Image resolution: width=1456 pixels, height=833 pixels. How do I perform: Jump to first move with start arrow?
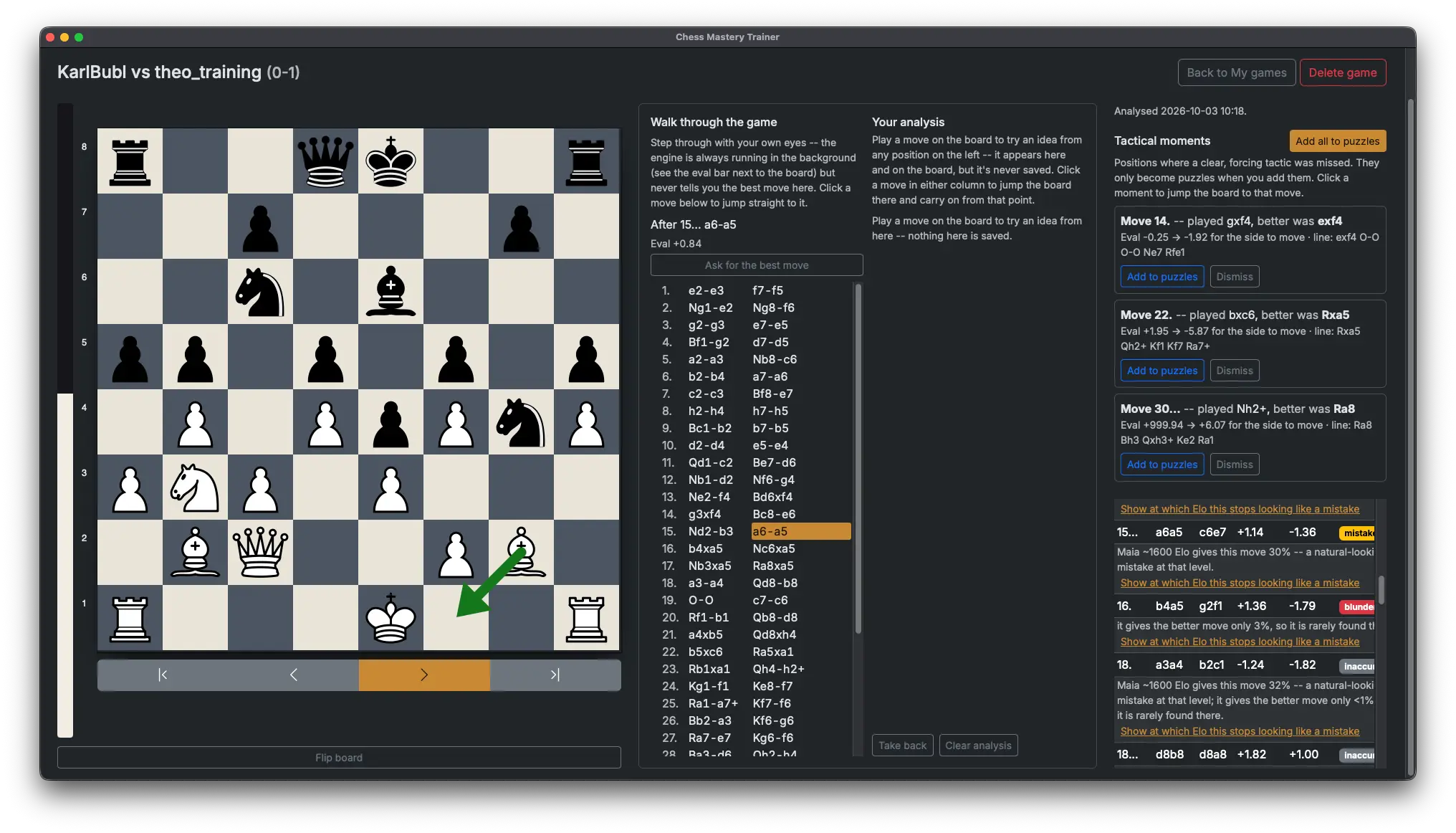[x=163, y=675]
